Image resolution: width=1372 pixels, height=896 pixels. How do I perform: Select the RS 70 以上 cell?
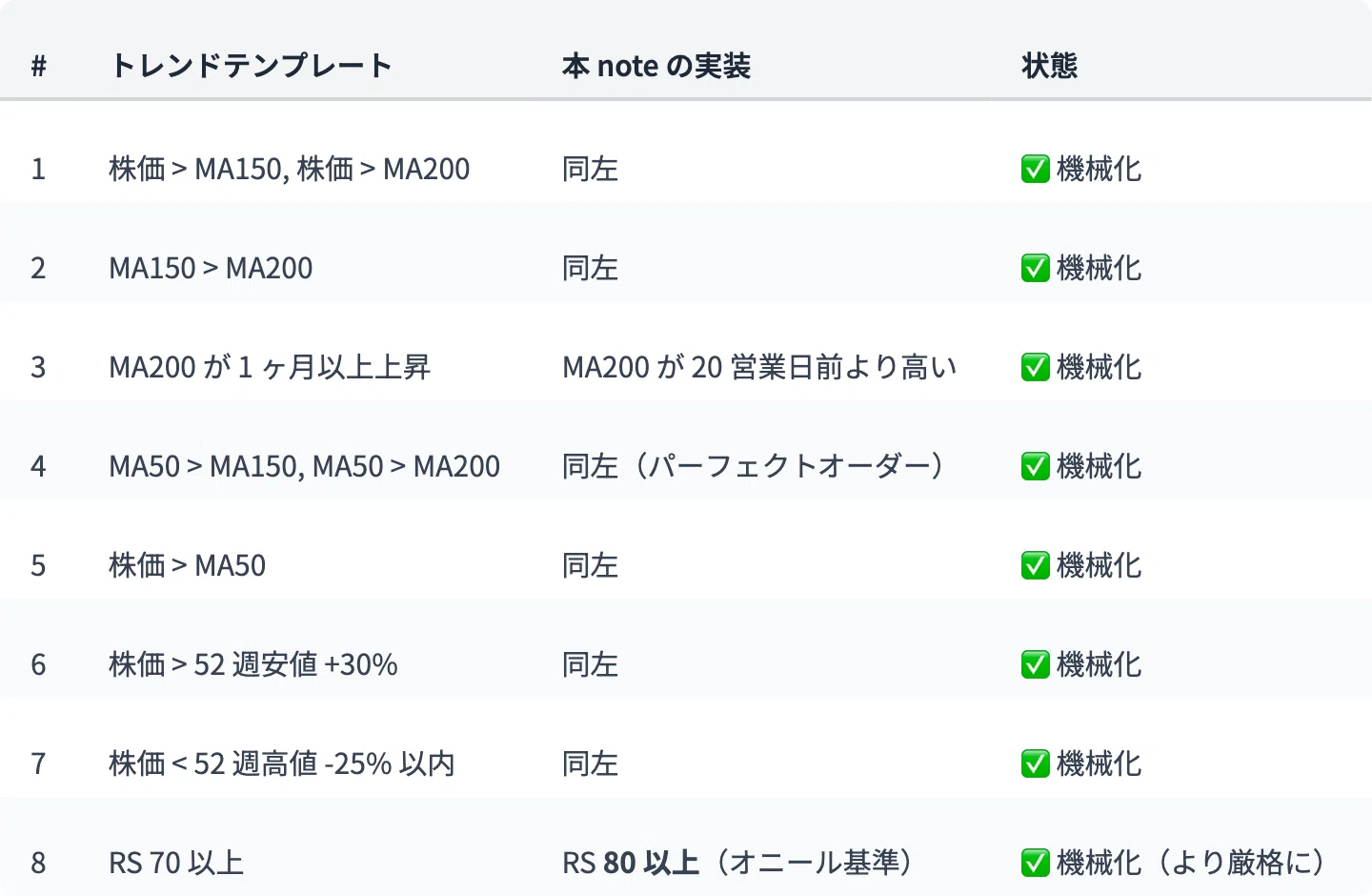tap(176, 863)
